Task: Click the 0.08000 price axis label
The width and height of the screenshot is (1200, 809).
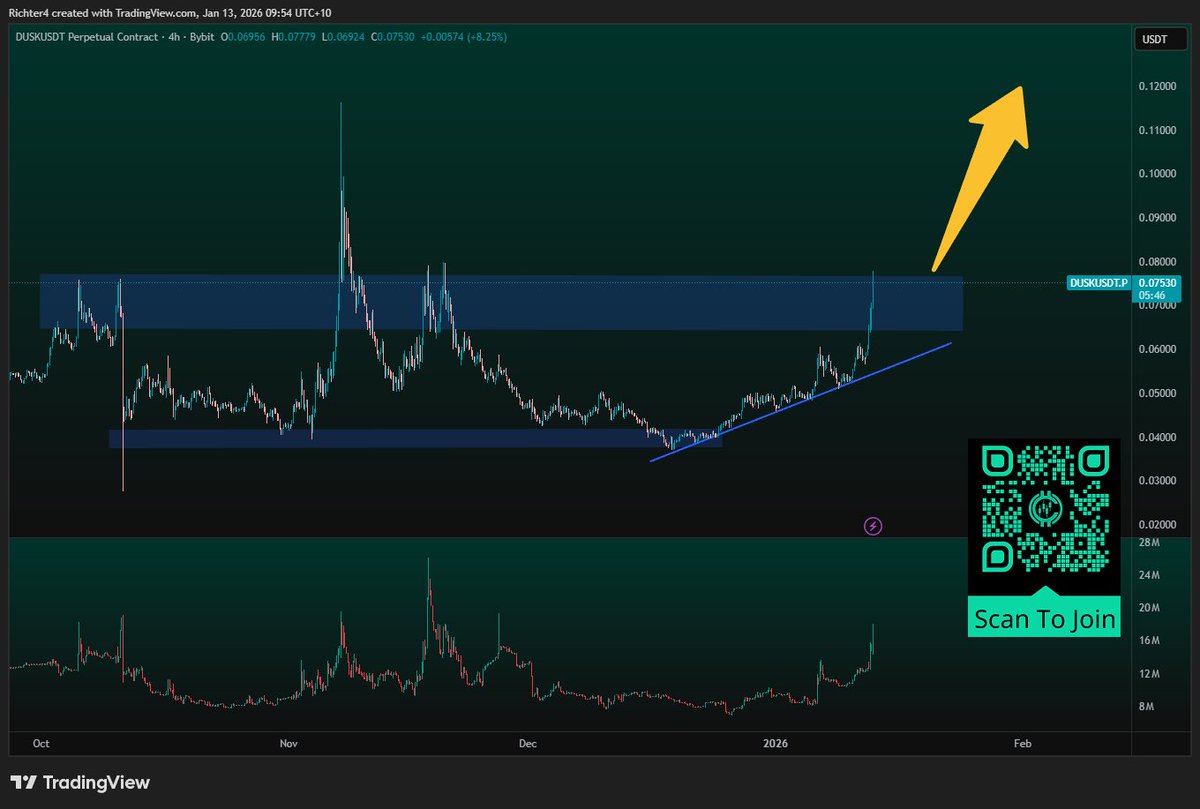Action: (x=1157, y=262)
